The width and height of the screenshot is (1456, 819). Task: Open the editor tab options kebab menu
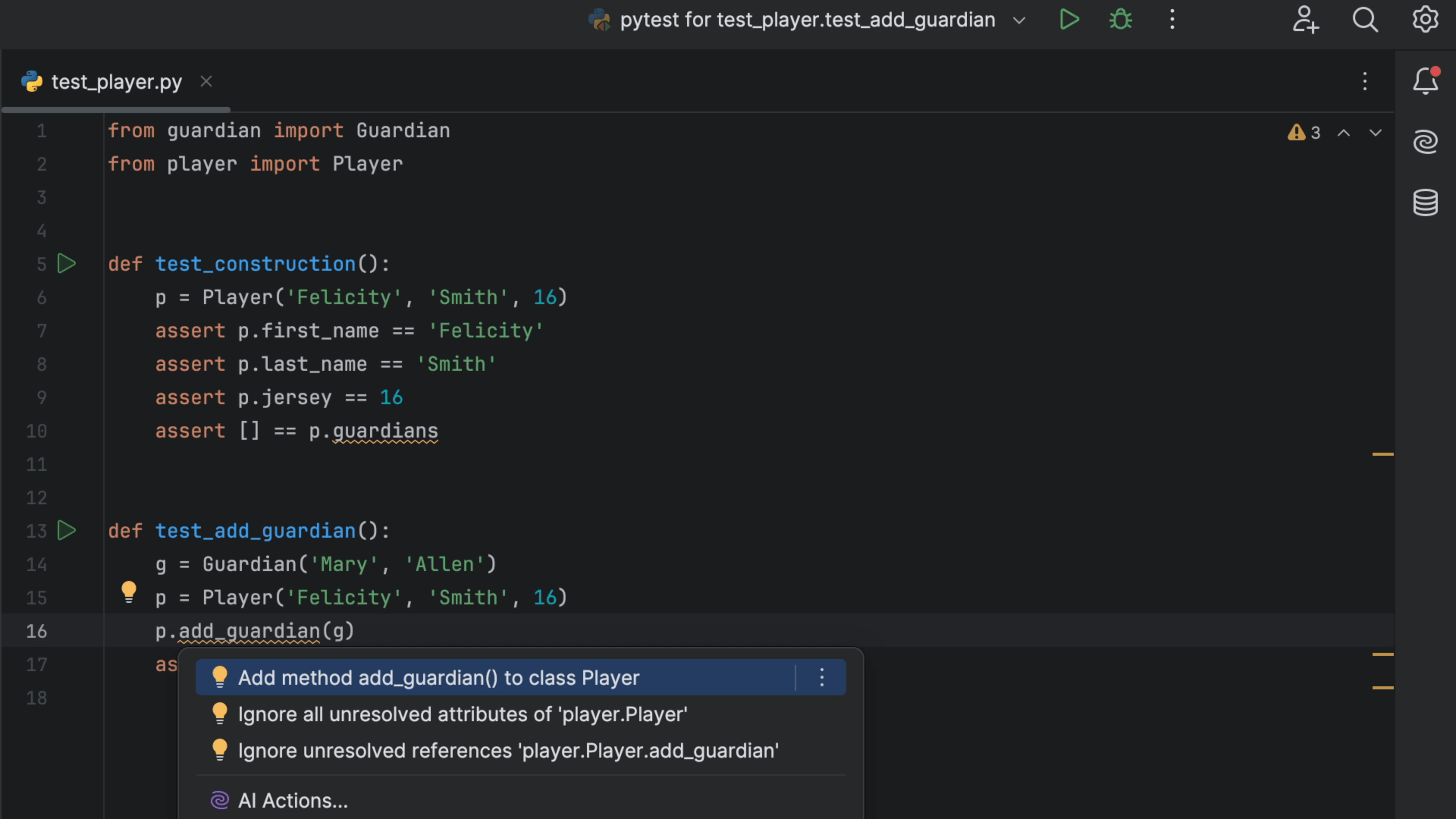(x=1365, y=82)
